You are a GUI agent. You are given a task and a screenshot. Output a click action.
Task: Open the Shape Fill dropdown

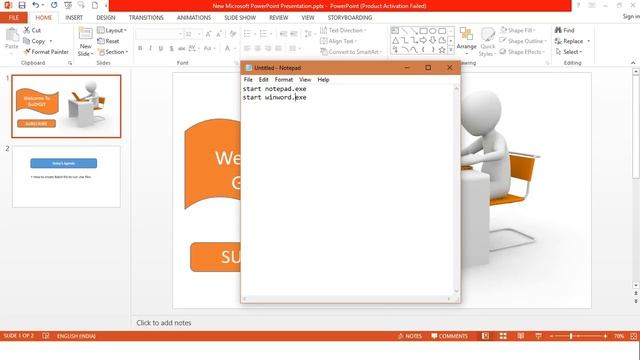(x=518, y=30)
